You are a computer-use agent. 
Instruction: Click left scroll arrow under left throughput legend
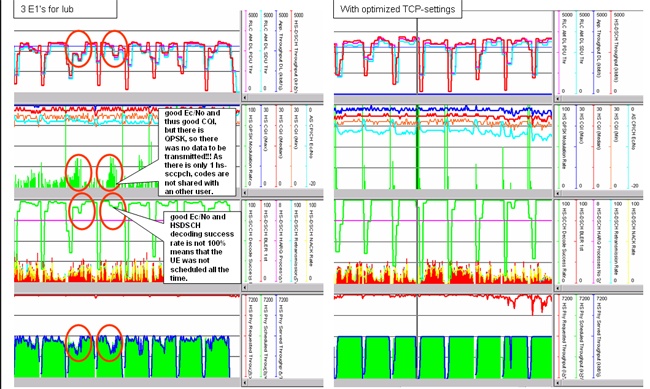pyautogui.click(x=245, y=98)
